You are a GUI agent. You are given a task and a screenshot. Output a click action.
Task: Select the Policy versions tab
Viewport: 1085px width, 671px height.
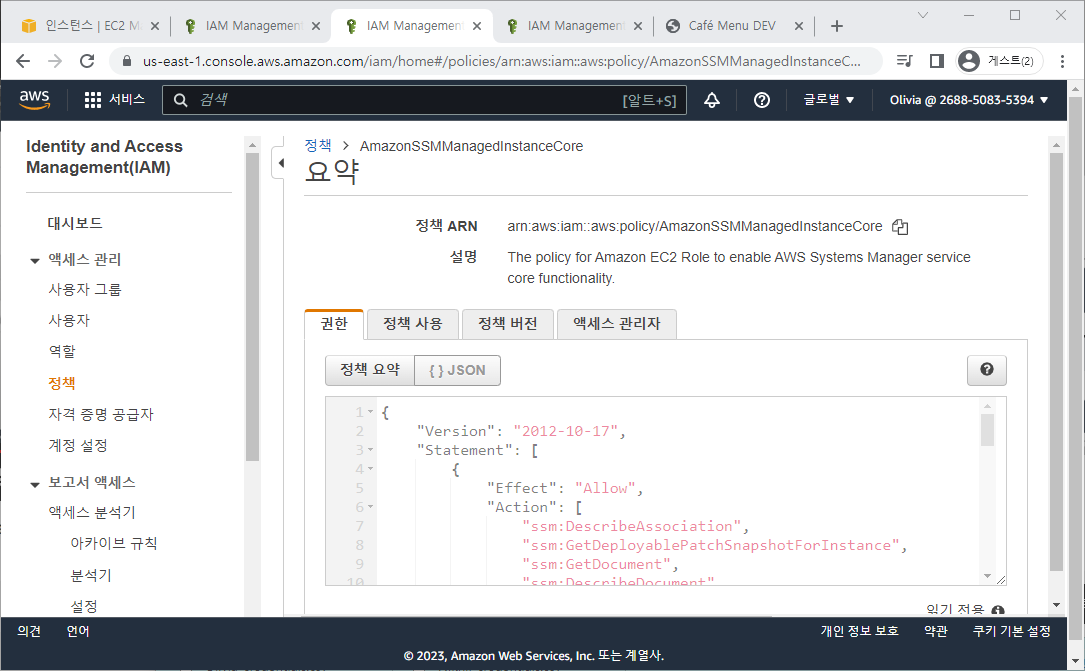[507, 323]
